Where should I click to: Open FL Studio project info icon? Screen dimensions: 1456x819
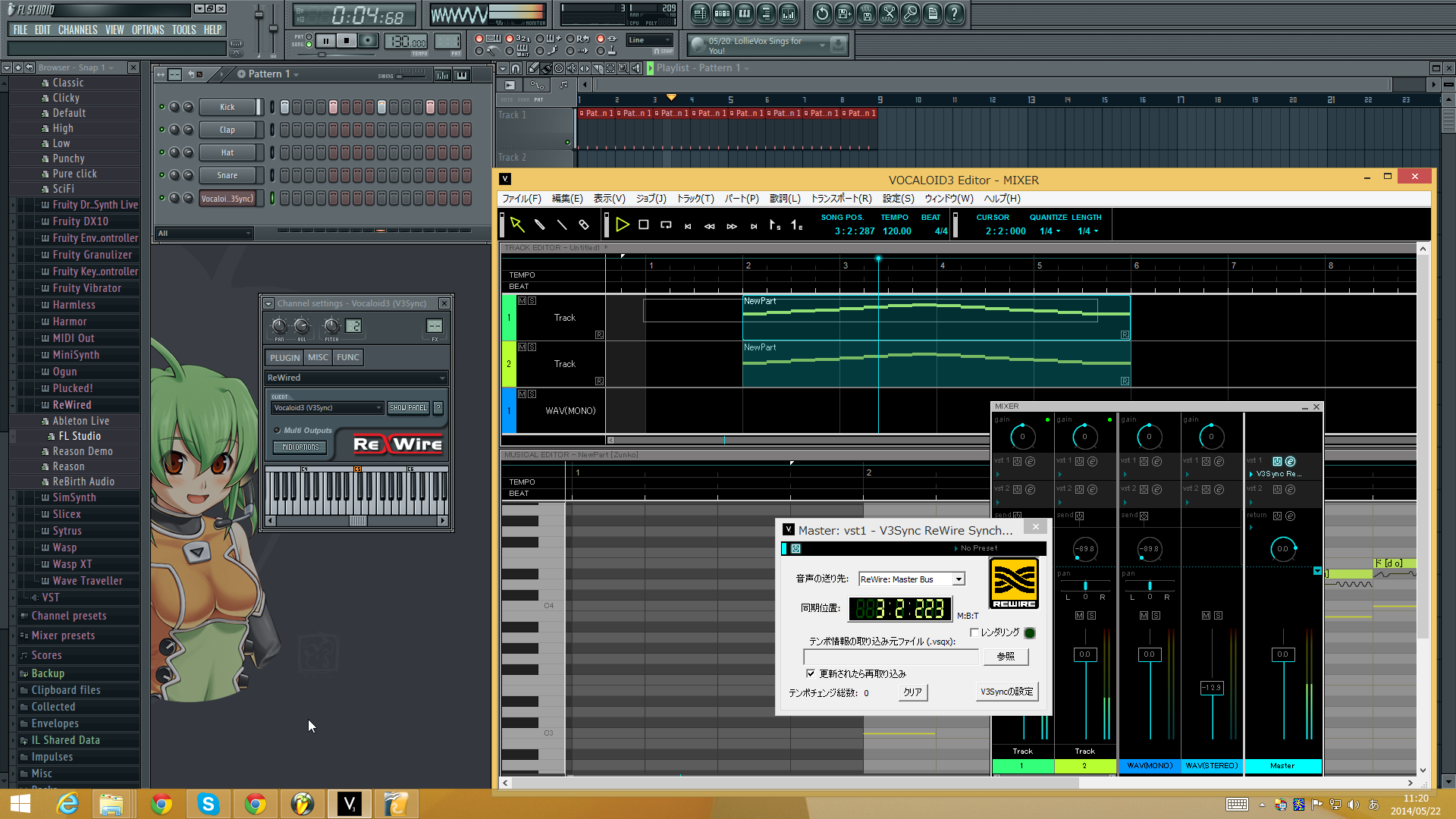[x=933, y=14]
